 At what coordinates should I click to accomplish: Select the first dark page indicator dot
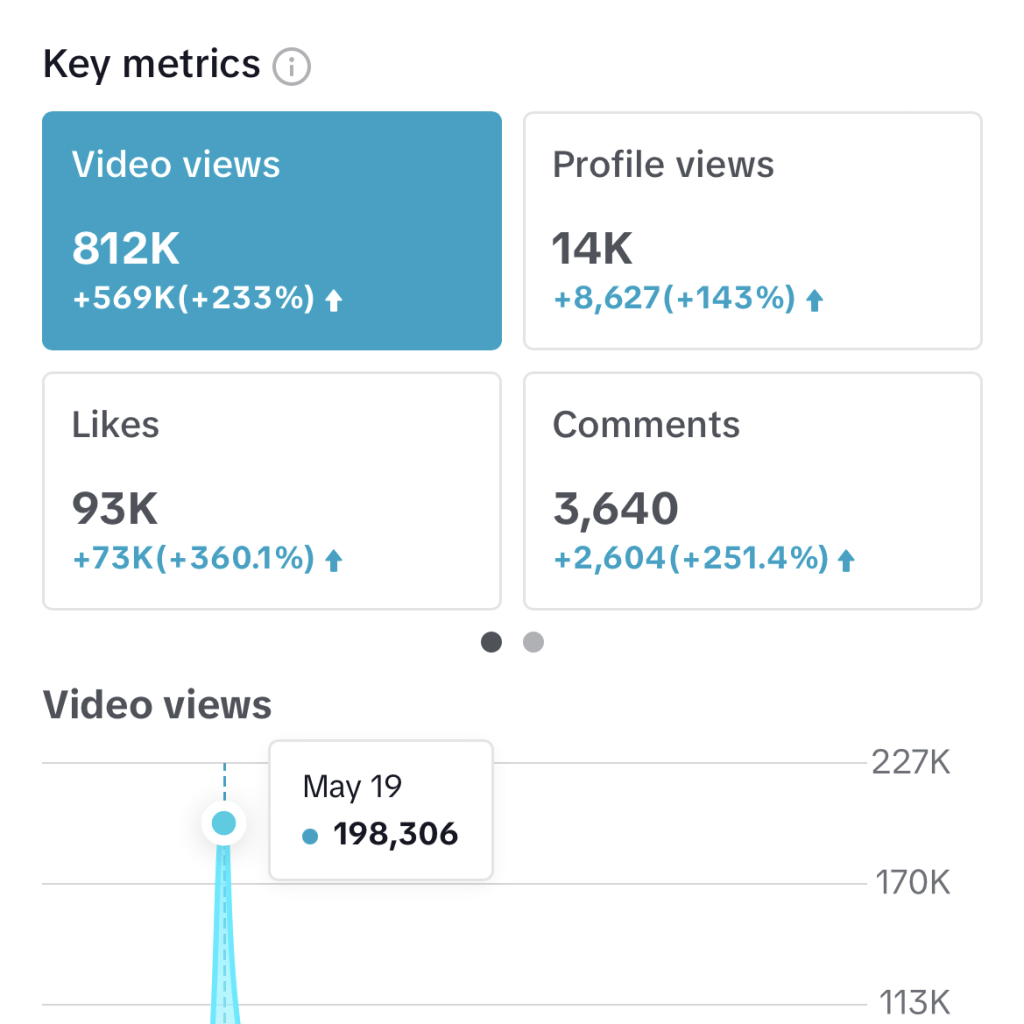492,642
